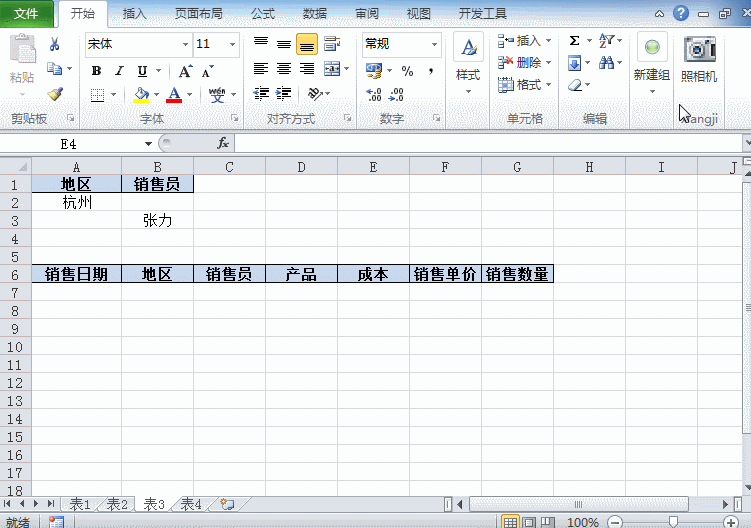This screenshot has height=528, width=751.
Task: Click the 照相机 camera icon
Action: point(699,49)
